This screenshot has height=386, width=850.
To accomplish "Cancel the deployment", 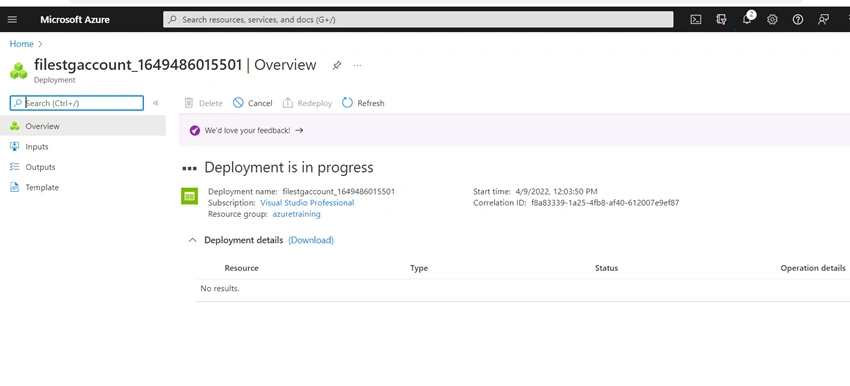I will (x=253, y=103).
